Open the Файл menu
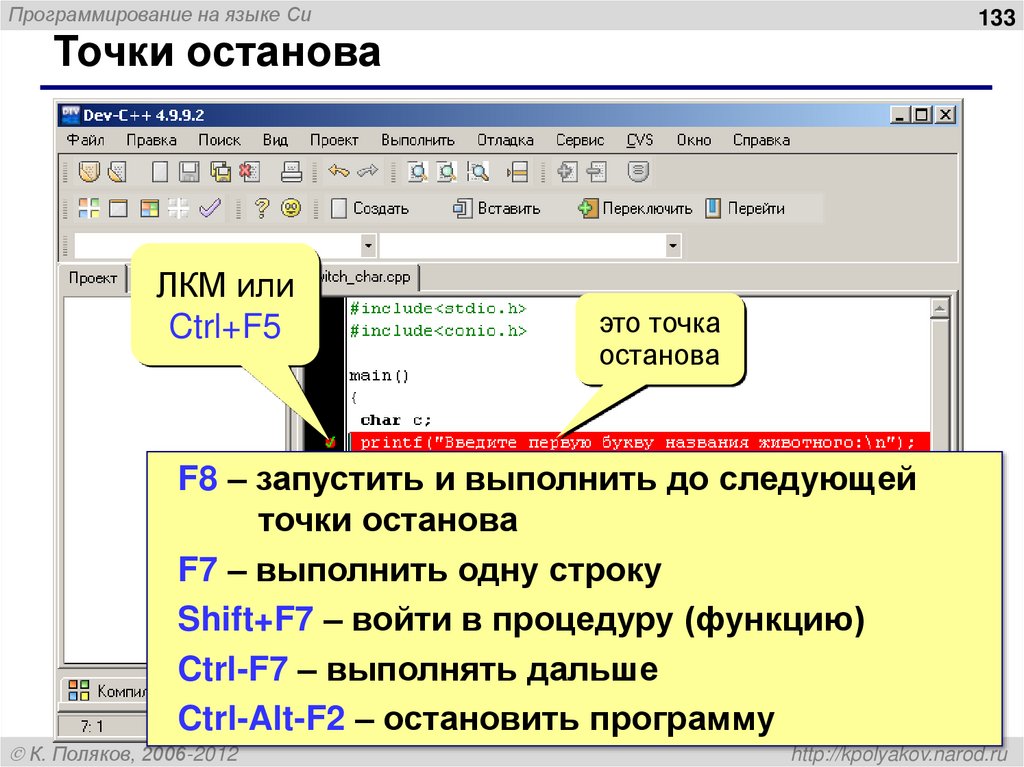Viewport: 1024px width, 767px height. click(86, 140)
